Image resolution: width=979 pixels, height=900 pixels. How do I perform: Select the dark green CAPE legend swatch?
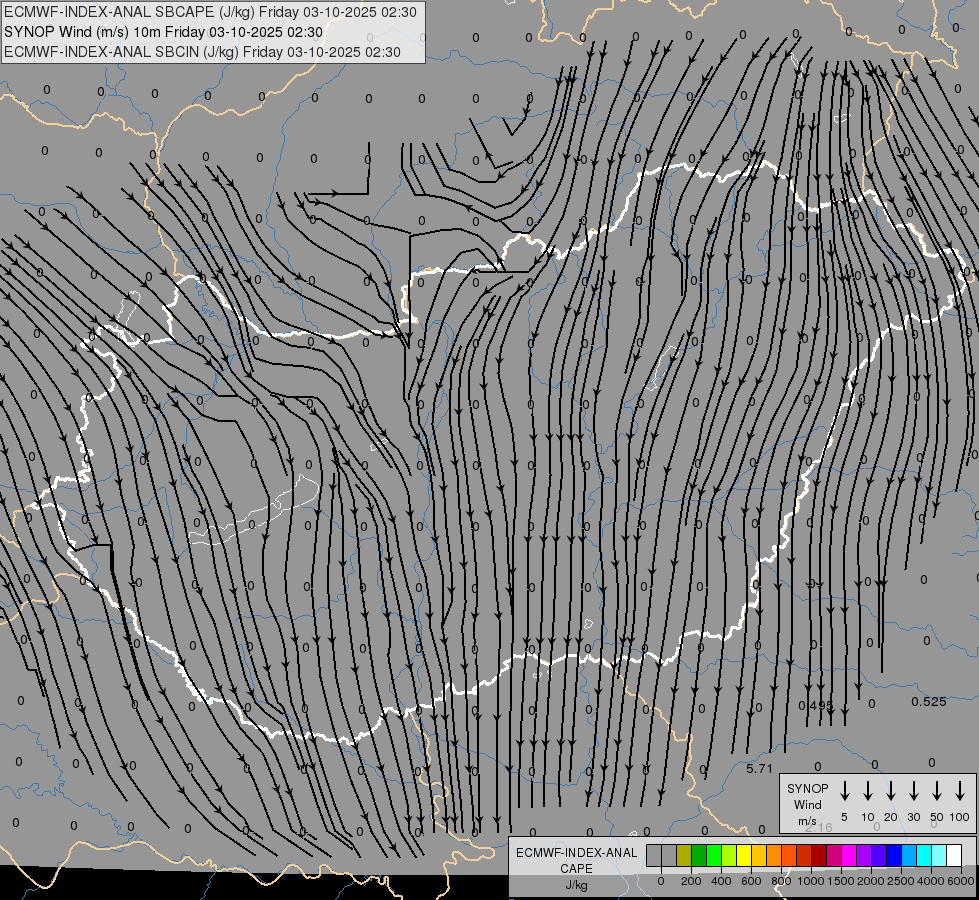click(699, 856)
